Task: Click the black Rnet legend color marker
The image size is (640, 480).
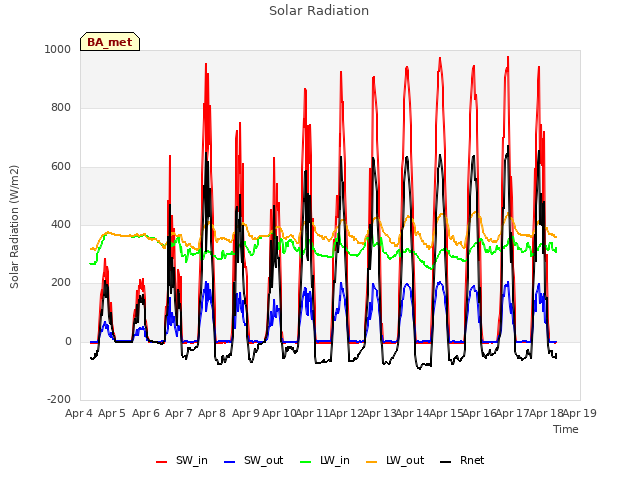Action: [446, 462]
